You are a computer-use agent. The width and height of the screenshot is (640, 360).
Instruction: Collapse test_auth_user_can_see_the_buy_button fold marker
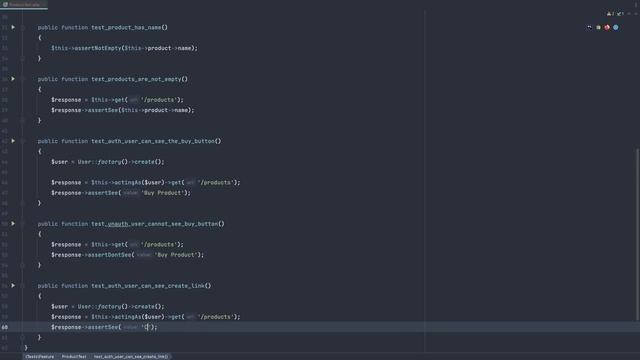pos(23,141)
